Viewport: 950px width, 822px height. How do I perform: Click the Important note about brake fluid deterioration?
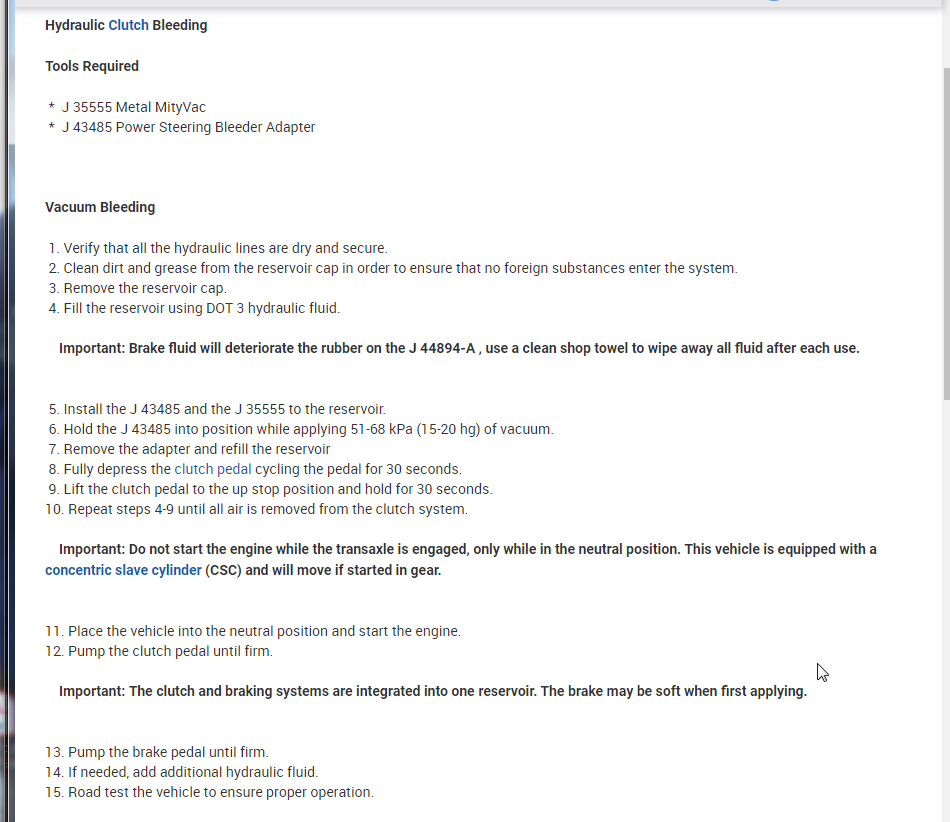point(459,348)
